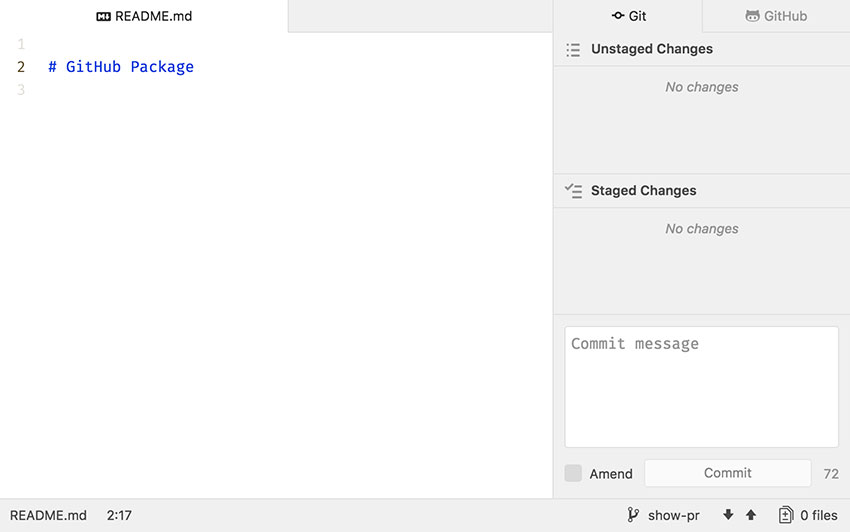Enable the Amend checkbox
This screenshot has width=850, height=532.
(x=573, y=473)
